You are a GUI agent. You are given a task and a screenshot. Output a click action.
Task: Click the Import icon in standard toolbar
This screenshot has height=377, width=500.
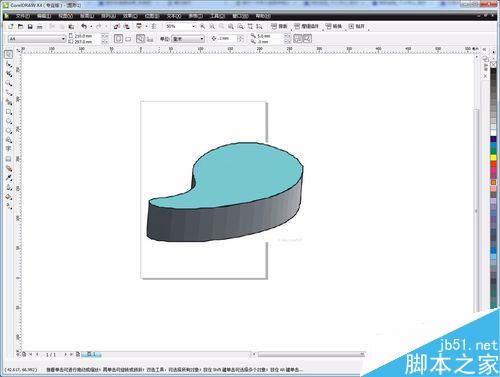116,26
